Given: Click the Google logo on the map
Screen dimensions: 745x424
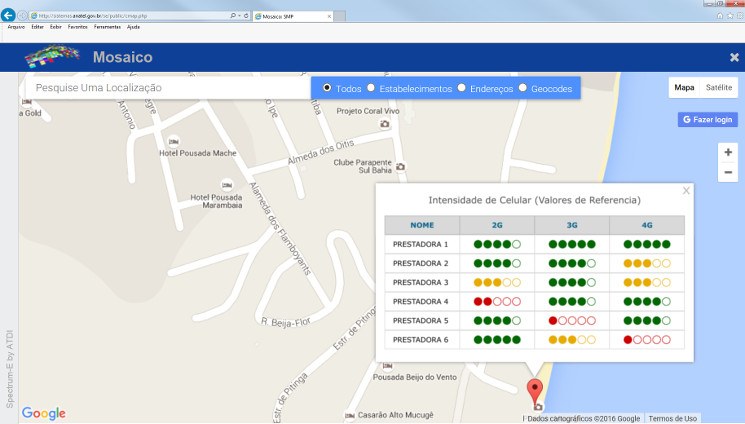Looking at the screenshot, I should tap(44, 413).
